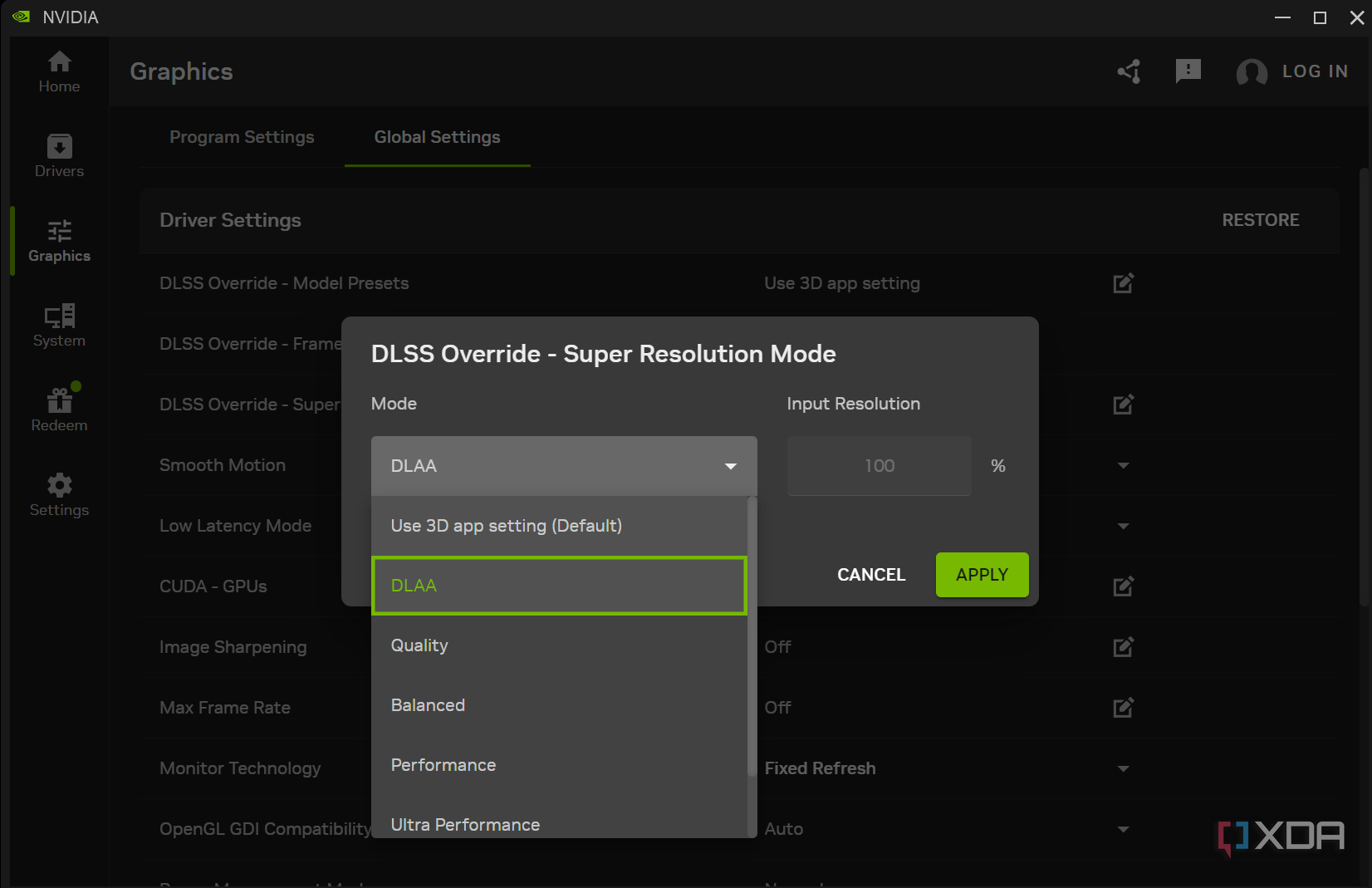The image size is (1372, 888).
Task: Choose the Balanced mode option
Action: point(559,705)
